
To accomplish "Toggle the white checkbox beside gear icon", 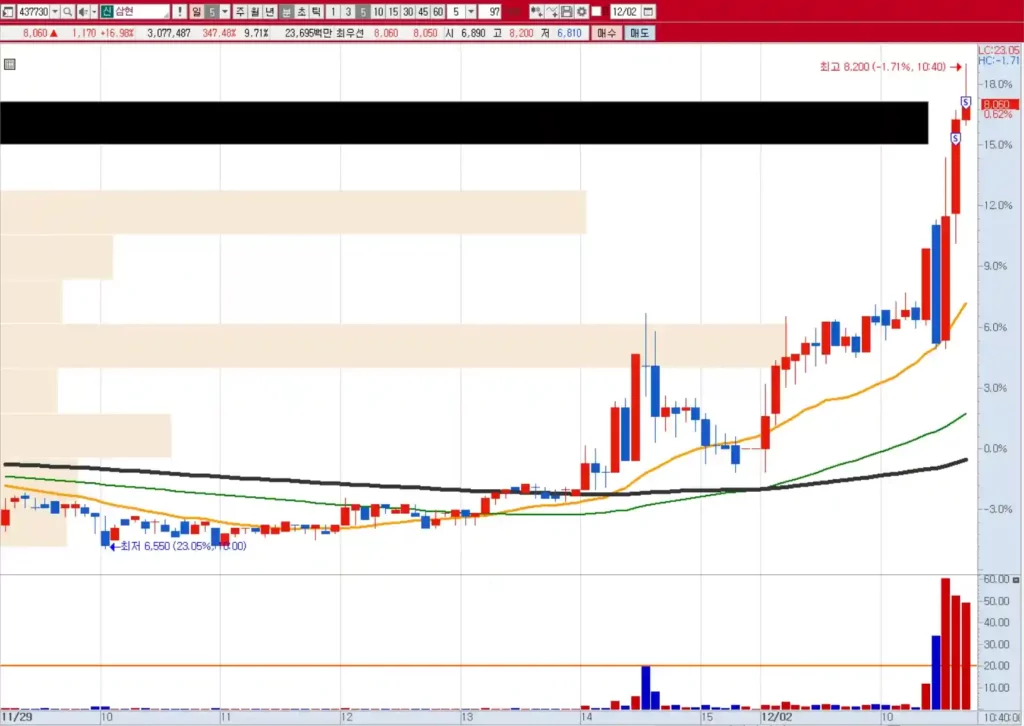I will pos(596,12).
